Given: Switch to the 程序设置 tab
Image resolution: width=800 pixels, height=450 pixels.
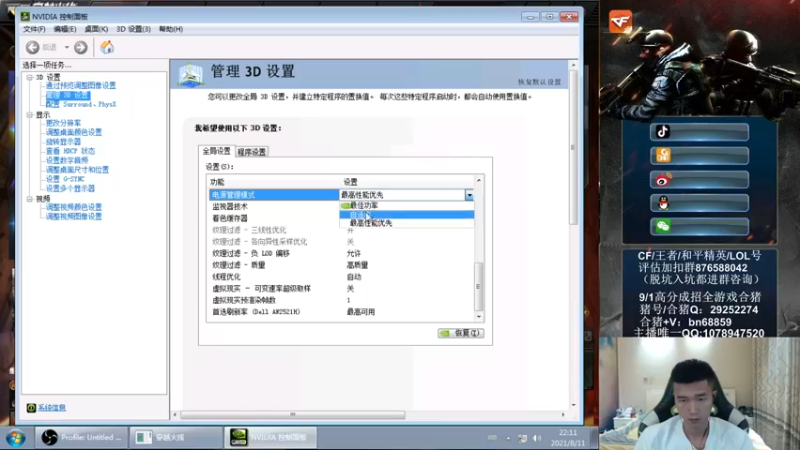Looking at the screenshot, I should [x=252, y=152].
